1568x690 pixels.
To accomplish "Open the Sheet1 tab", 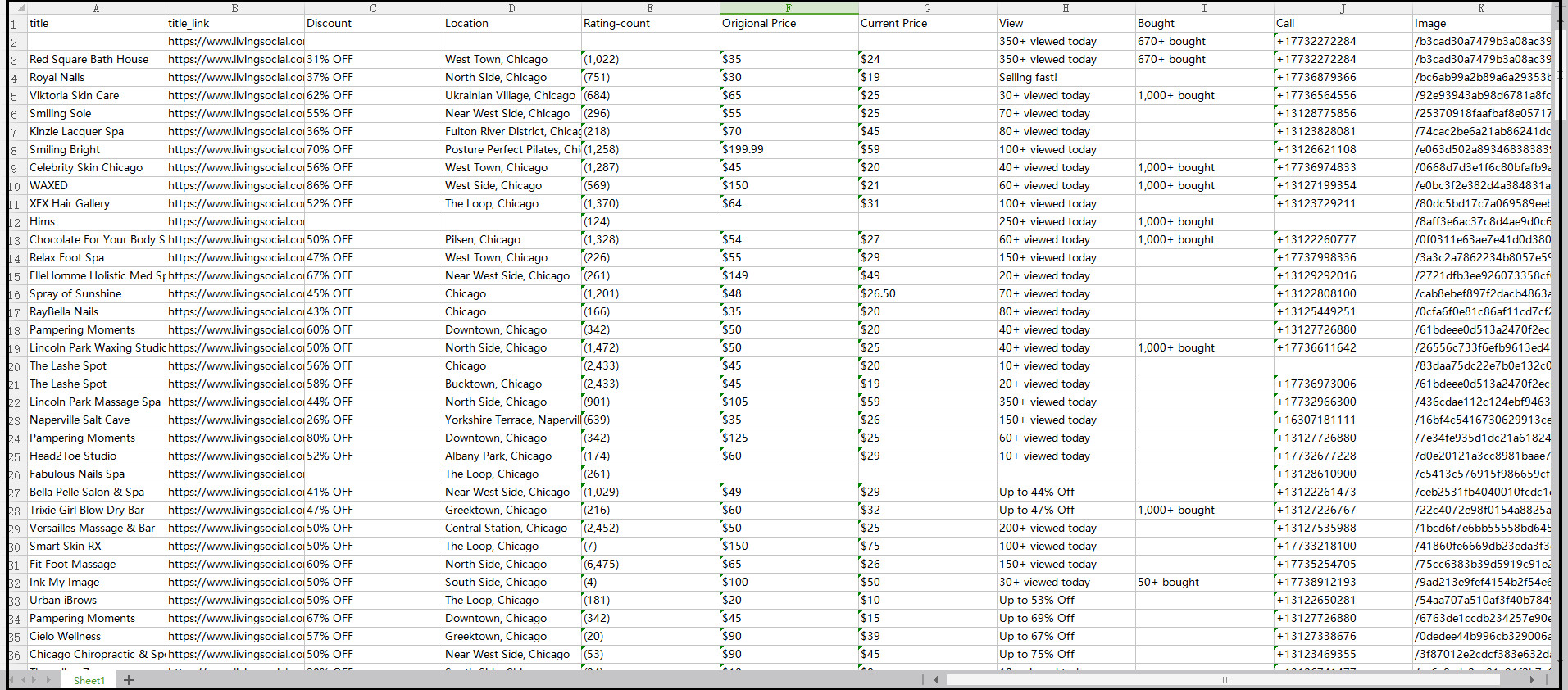I will [89, 680].
